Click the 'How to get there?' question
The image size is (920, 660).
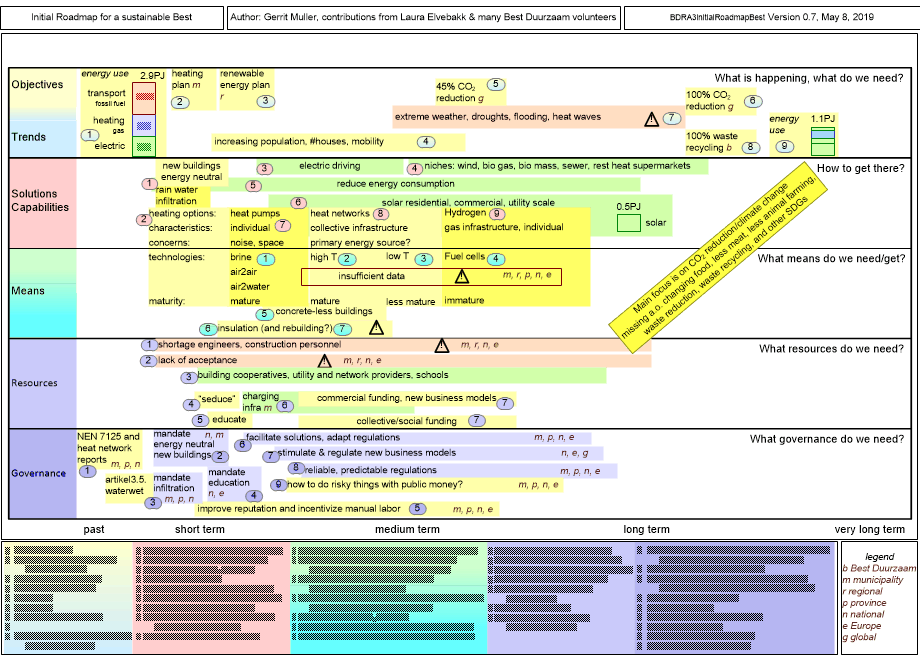(860, 168)
